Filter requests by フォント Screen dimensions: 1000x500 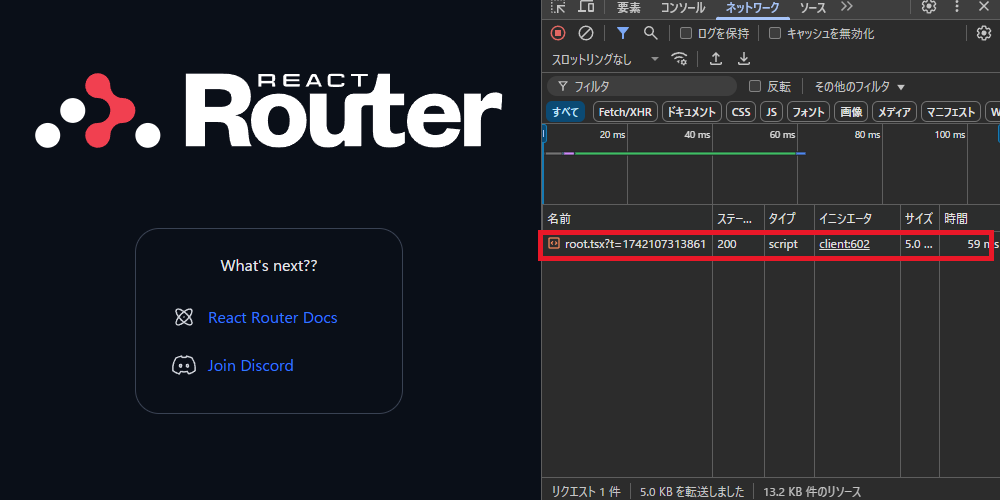(809, 112)
